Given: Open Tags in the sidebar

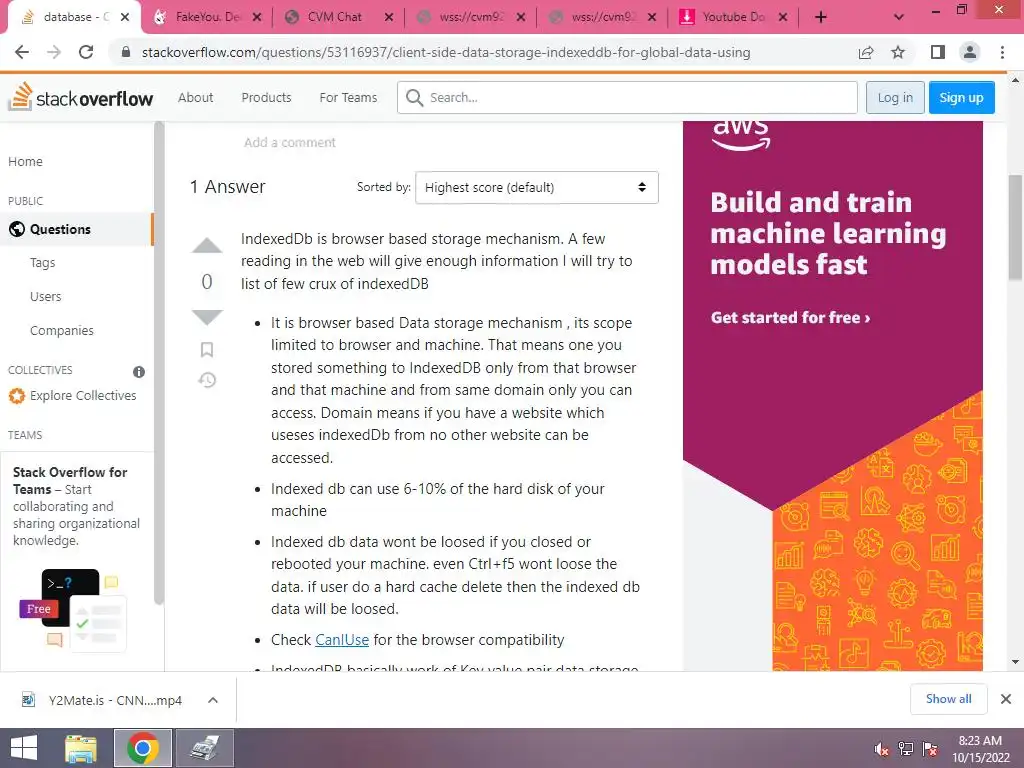Looking at the screenshot, I should [42, 263].
